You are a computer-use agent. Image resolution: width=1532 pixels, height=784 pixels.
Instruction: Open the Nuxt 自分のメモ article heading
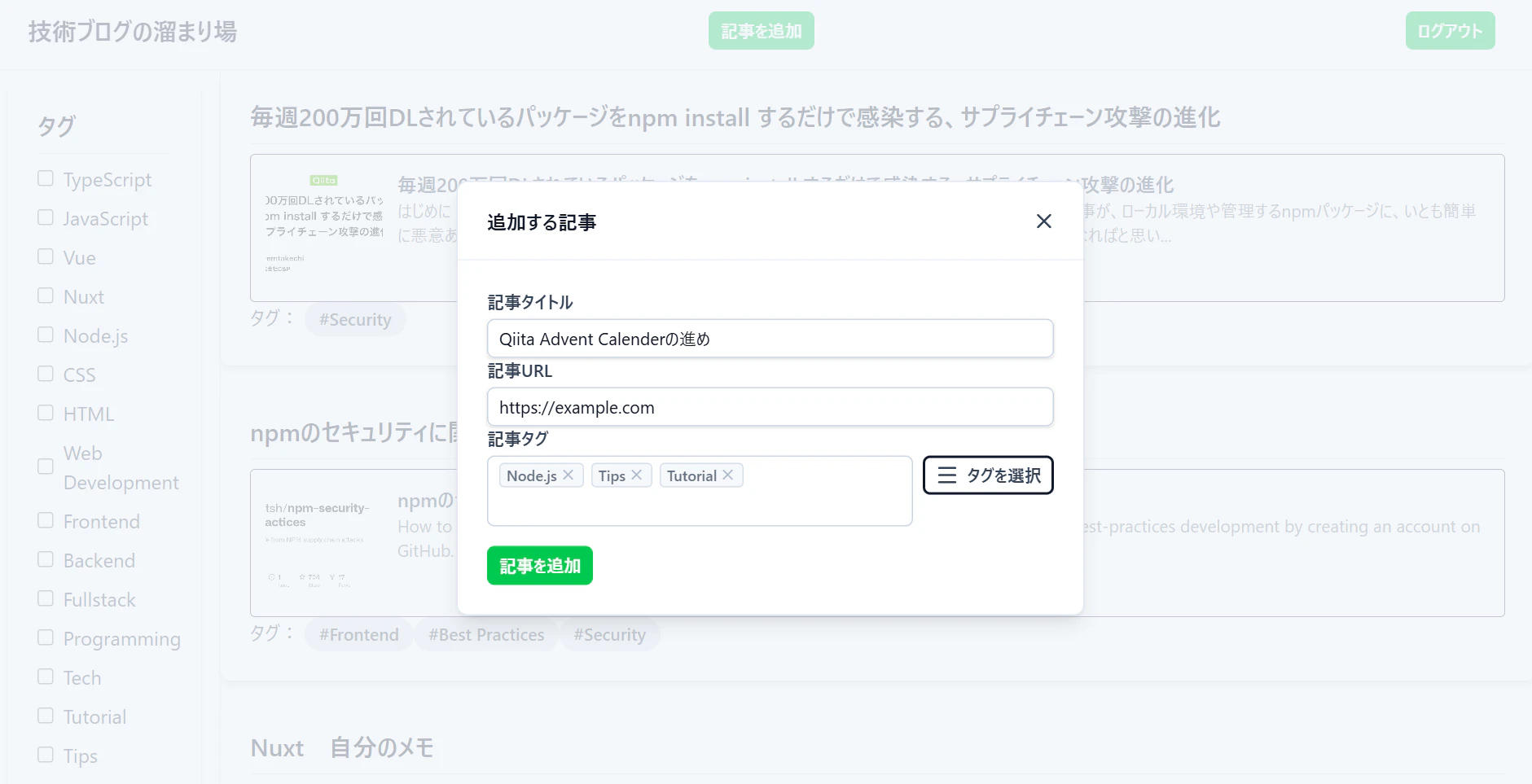[x=342, y=747]
